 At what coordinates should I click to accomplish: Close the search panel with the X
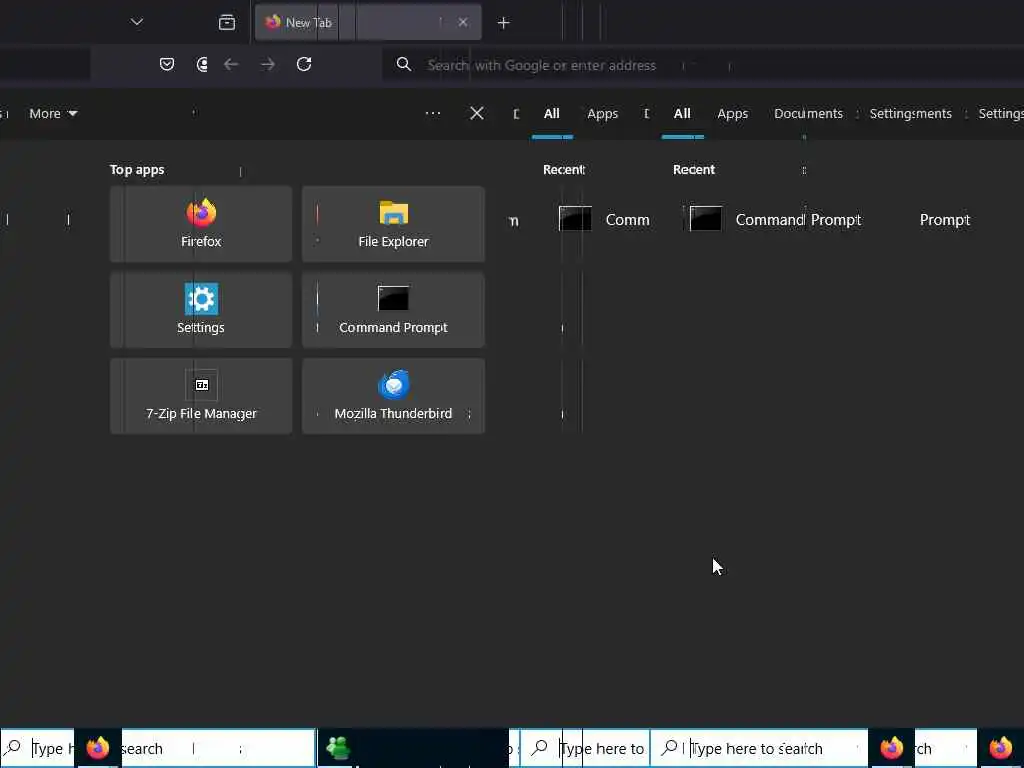click(x=477, y=113)
